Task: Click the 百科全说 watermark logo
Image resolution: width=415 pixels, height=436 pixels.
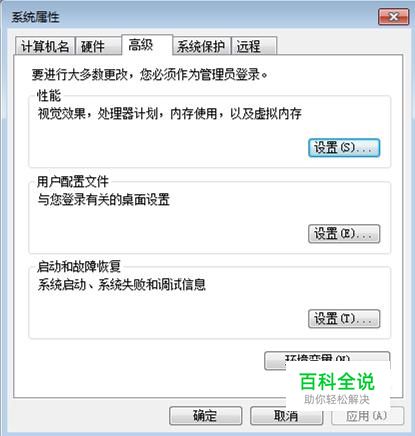Action: pos(337,388)
